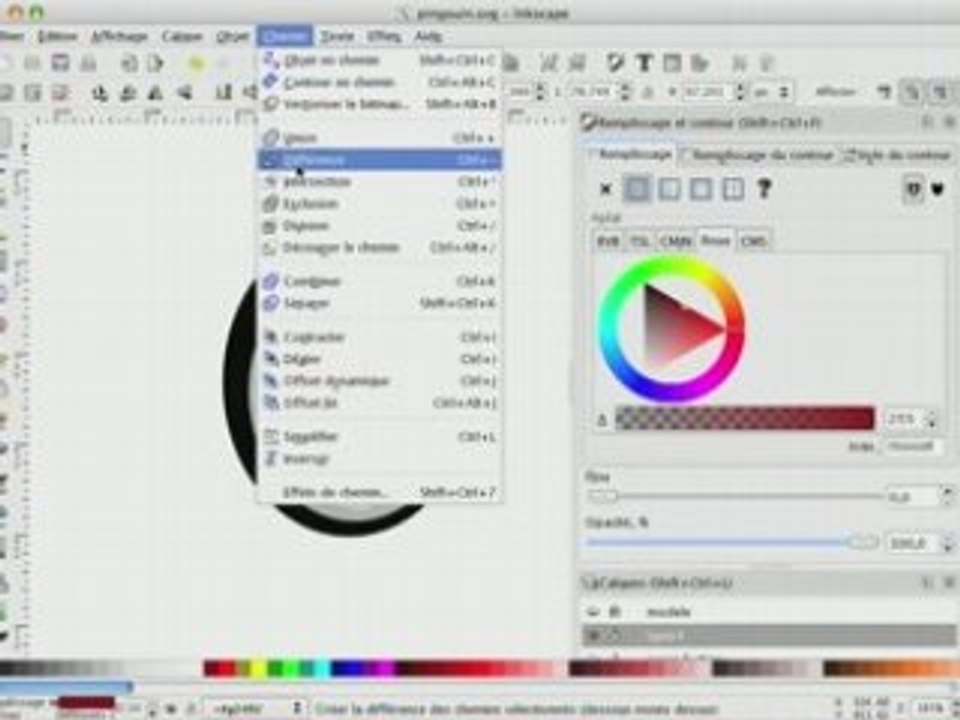
Task: Select Offset dynamique menu entry
Action: coord(380,381)
